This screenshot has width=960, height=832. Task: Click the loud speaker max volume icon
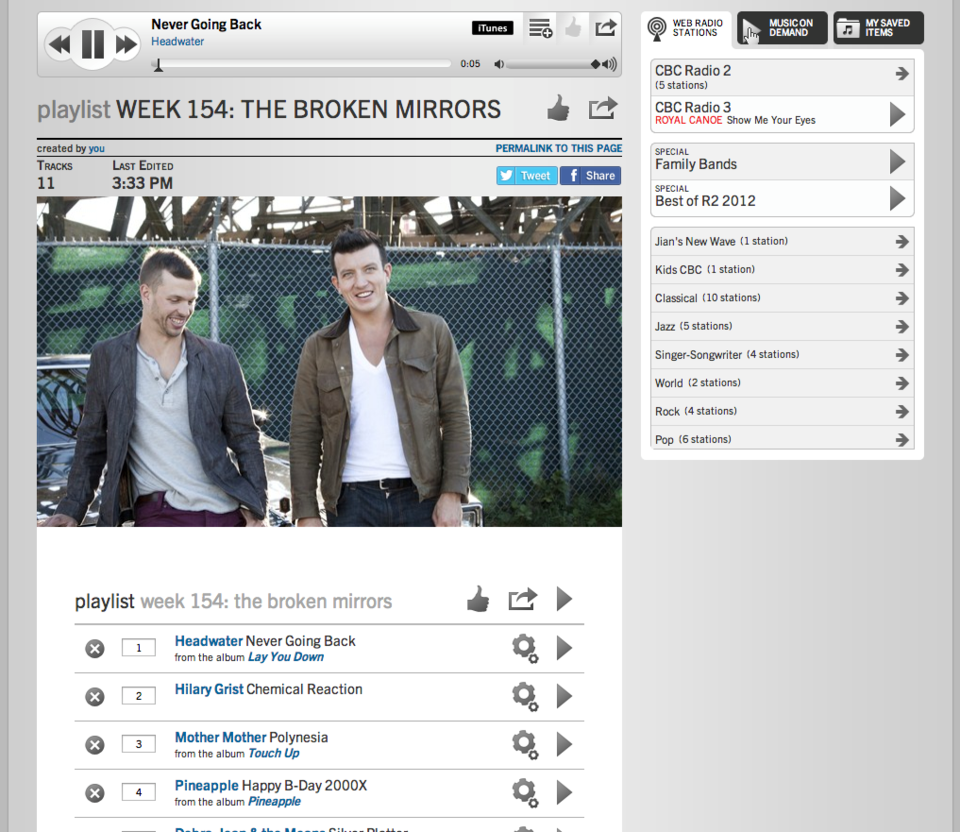pyautogui.click(x=609, y=64)
